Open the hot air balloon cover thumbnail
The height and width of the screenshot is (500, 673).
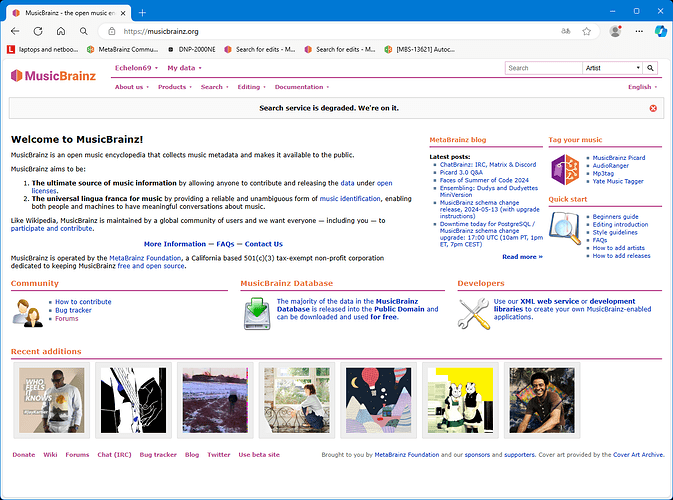379,400
